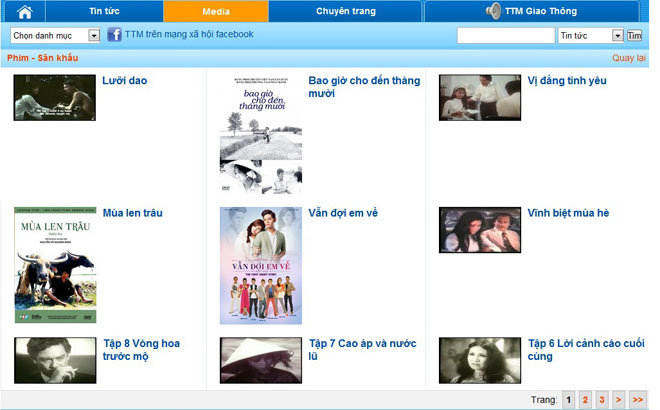The width and height of the screenshot is (660, 410).
Task: Go to page 2
Action: (x=585, y=400)
